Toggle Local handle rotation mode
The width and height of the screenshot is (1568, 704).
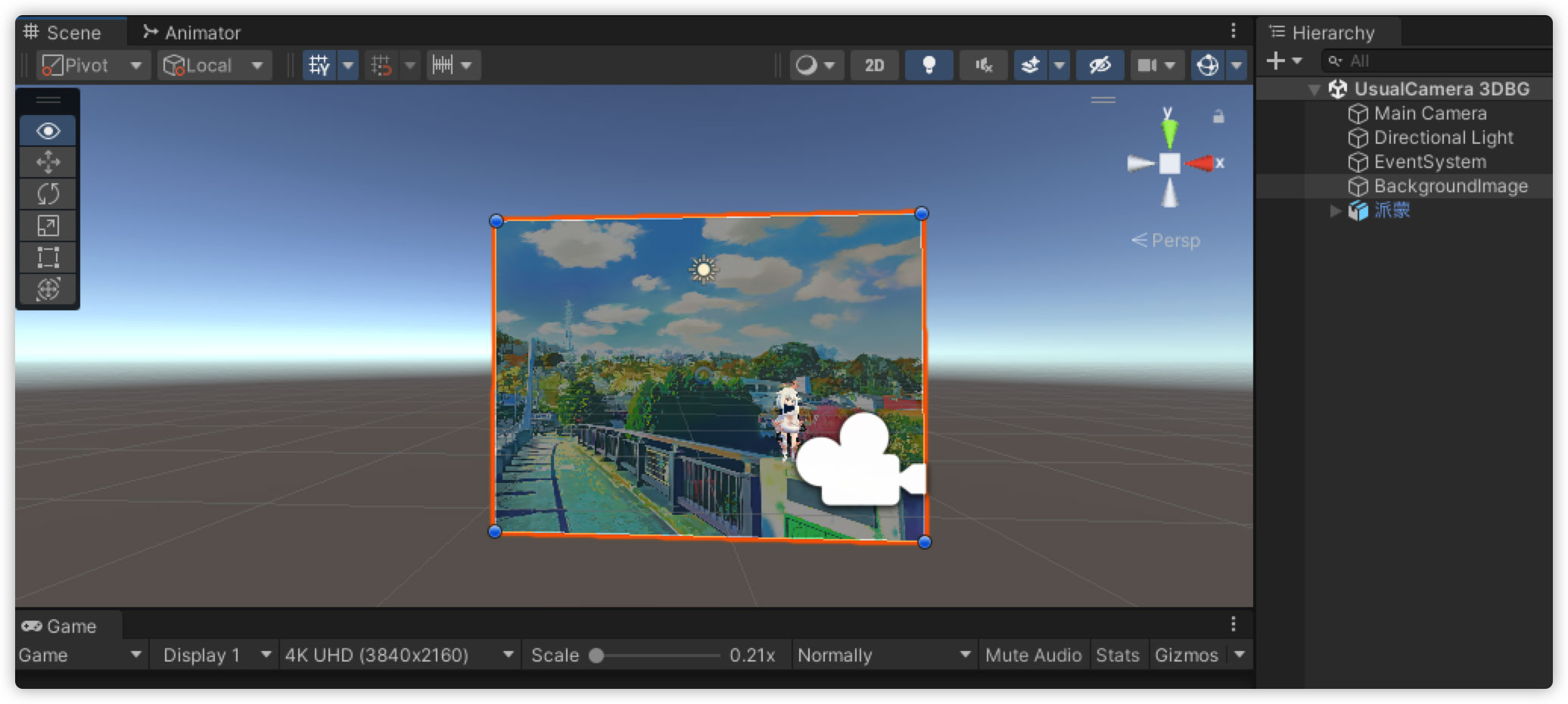point(214,65)
